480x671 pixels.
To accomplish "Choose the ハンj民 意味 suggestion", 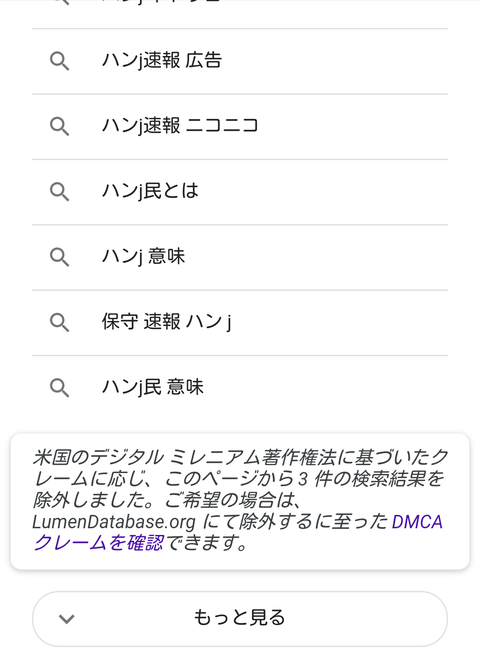I will click(x=153, y=387).
